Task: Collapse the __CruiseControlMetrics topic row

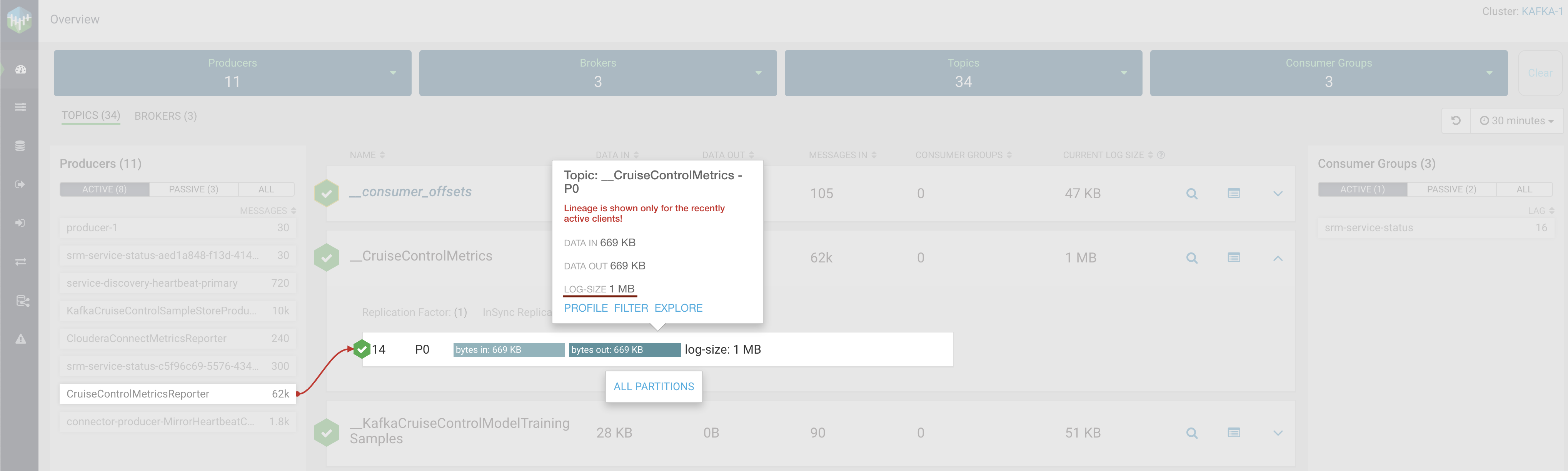Action: [1278, 258]
